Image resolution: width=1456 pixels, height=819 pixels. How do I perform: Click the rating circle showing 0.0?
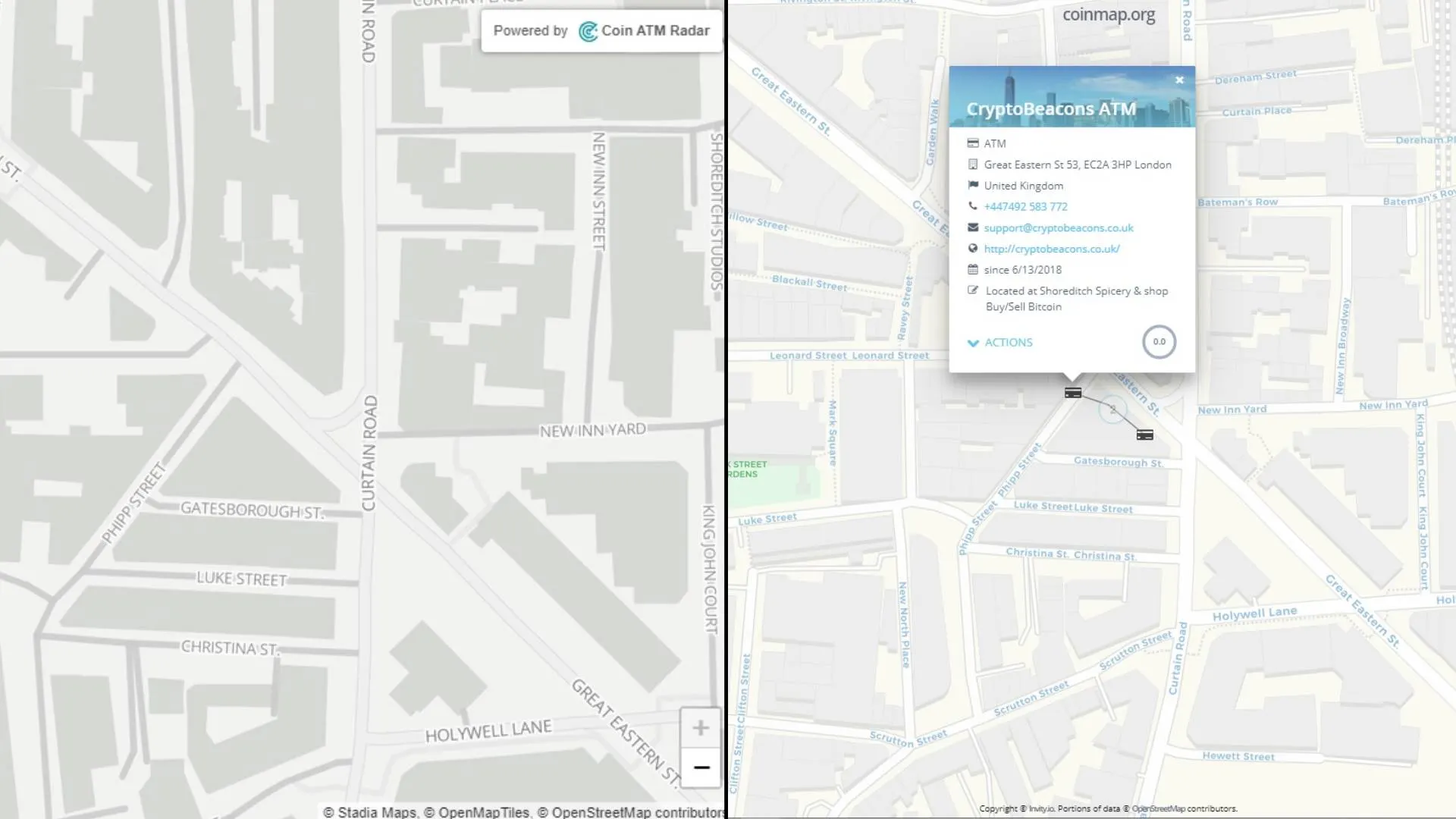[x=1158, y=341]
